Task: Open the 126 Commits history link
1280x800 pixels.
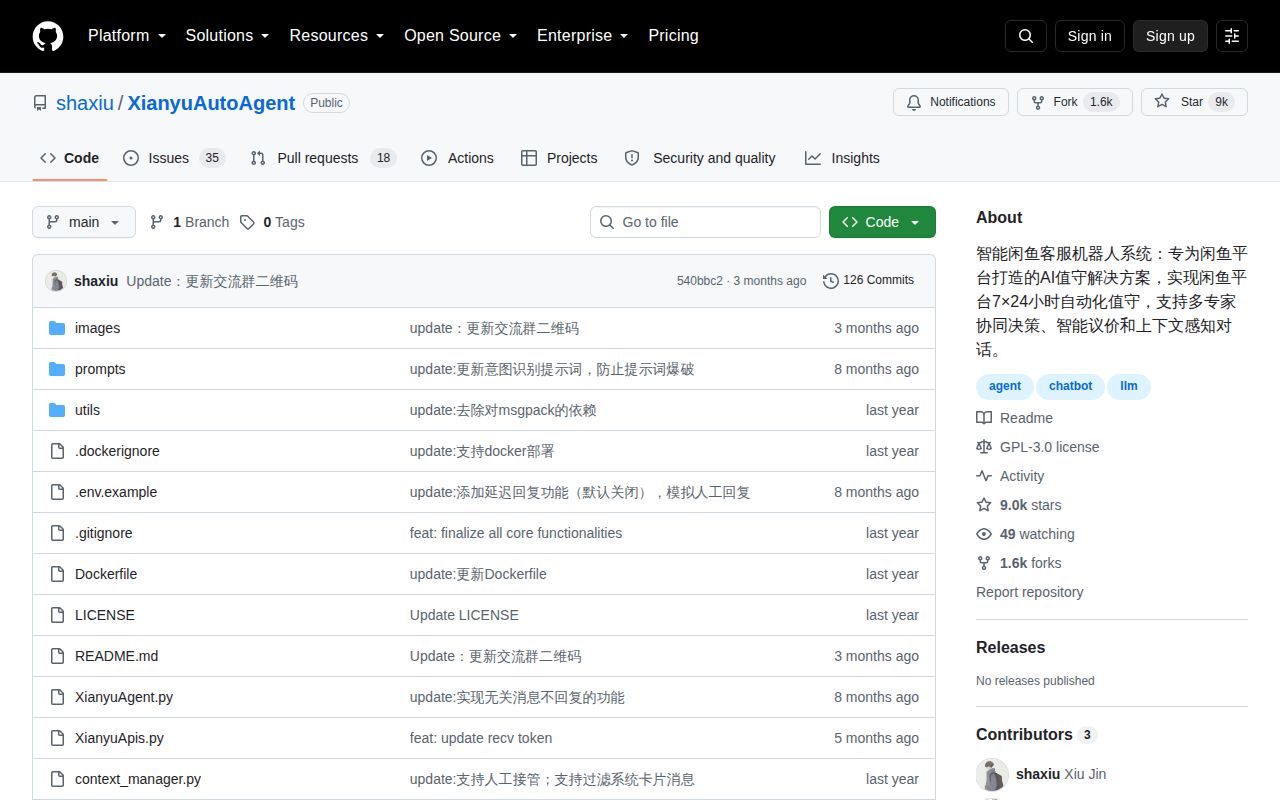Action: coord(868,280)
